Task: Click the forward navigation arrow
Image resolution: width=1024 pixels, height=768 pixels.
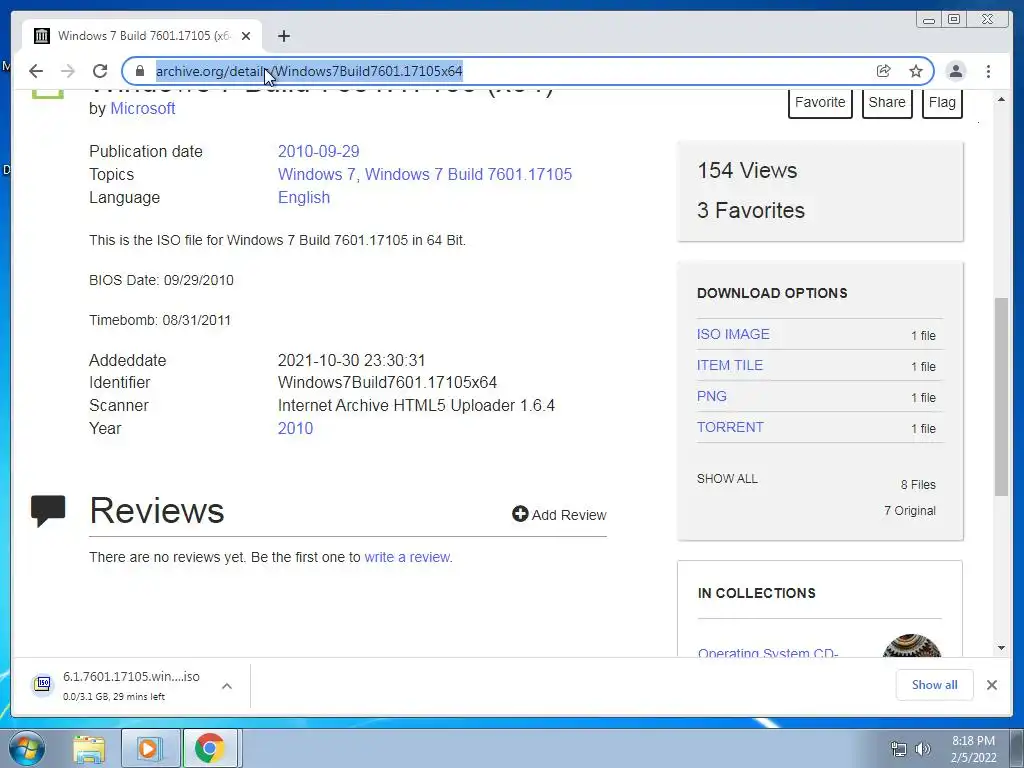Action: (x=68, y=71)
